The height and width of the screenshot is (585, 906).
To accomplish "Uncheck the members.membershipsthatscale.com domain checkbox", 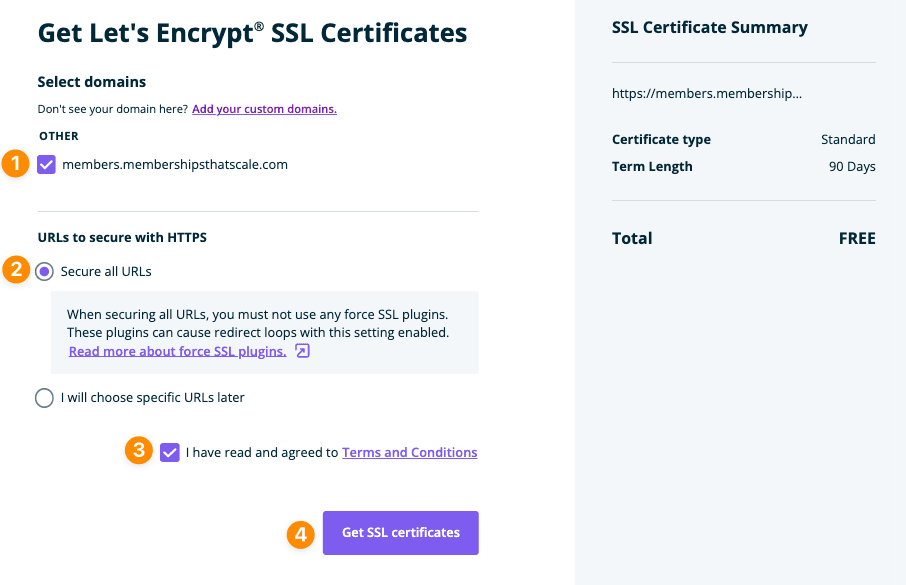I will pos(45,165).
